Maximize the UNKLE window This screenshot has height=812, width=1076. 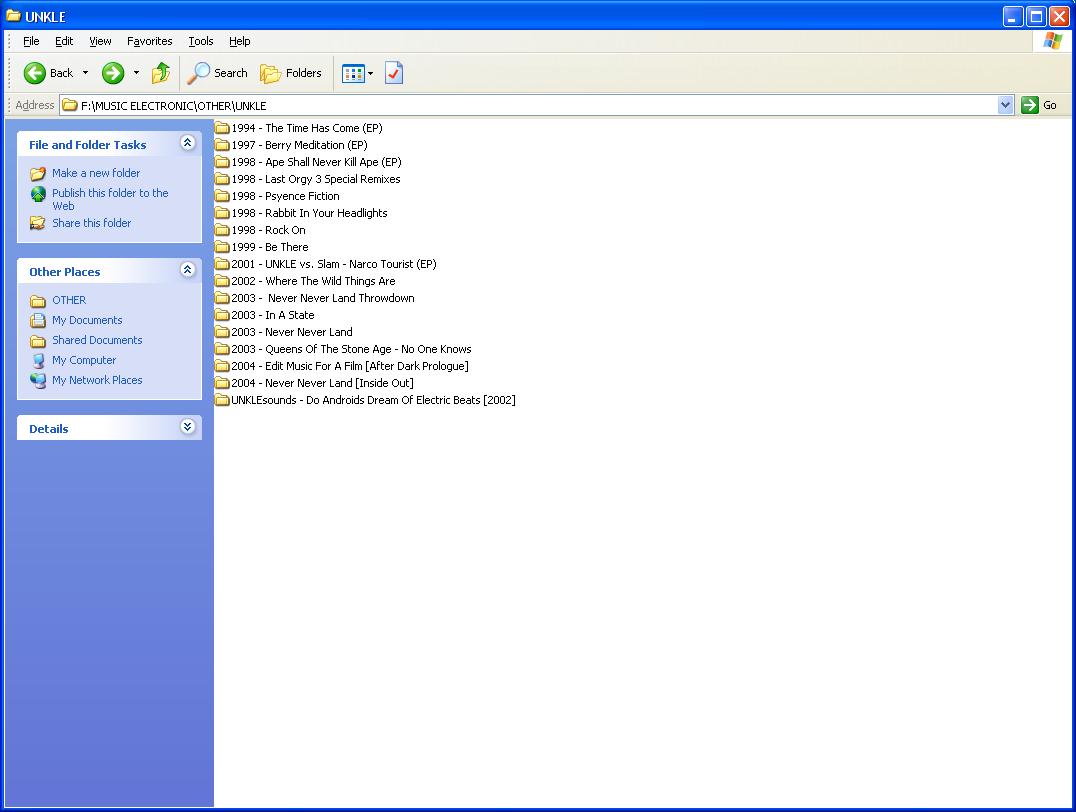pyautogui.click(x=1036, y=16)
